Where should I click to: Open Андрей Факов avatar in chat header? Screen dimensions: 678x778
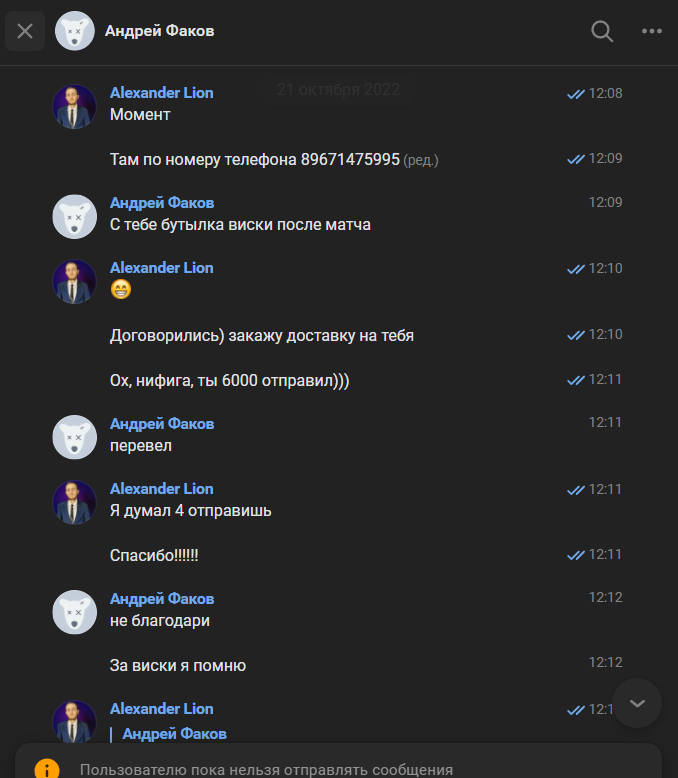click(74, 31)
